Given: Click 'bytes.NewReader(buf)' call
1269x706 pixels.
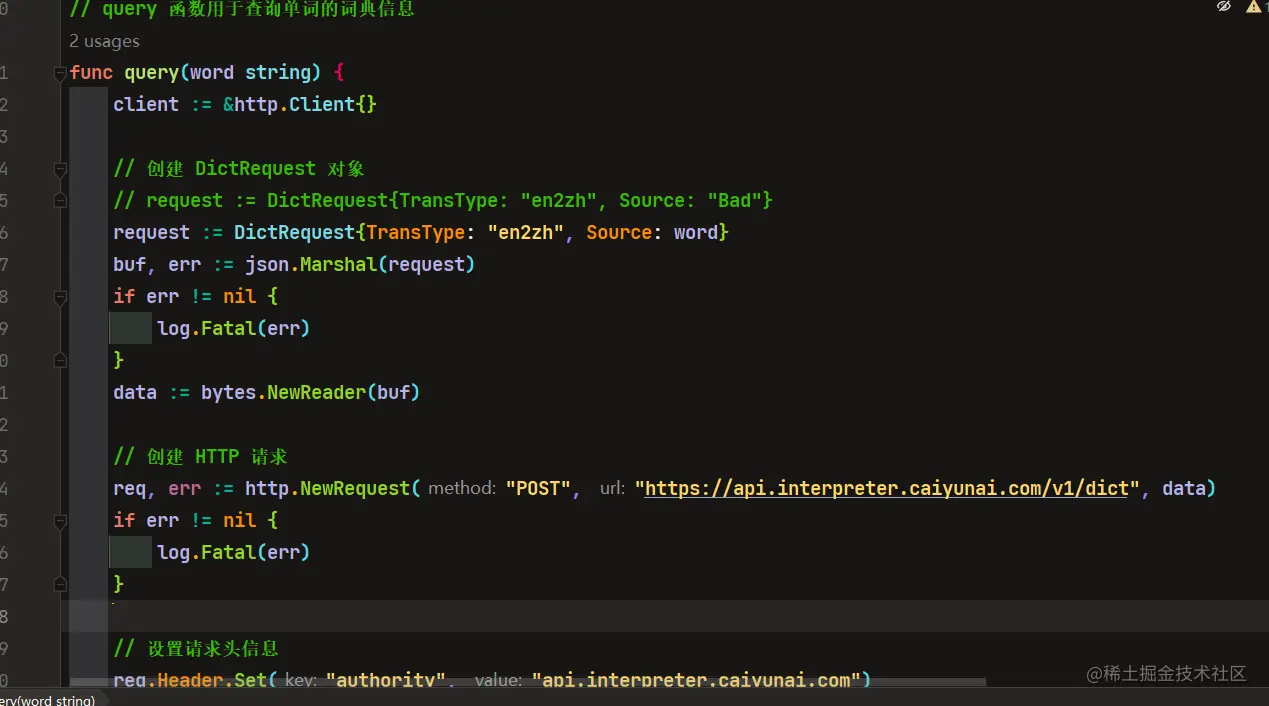Looking at the screenshot, I should tap(310, 392).
